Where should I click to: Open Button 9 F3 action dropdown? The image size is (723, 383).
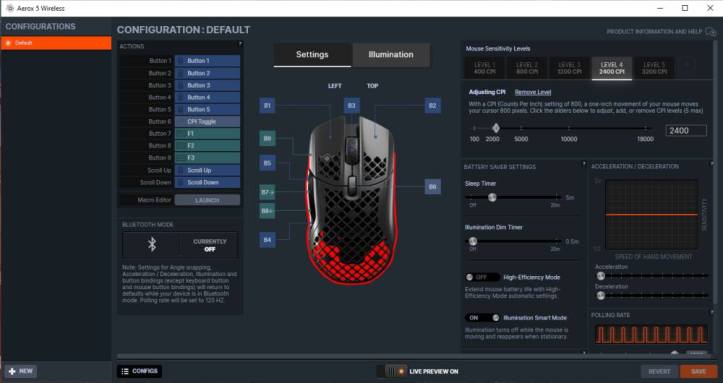tap(207, 158)
